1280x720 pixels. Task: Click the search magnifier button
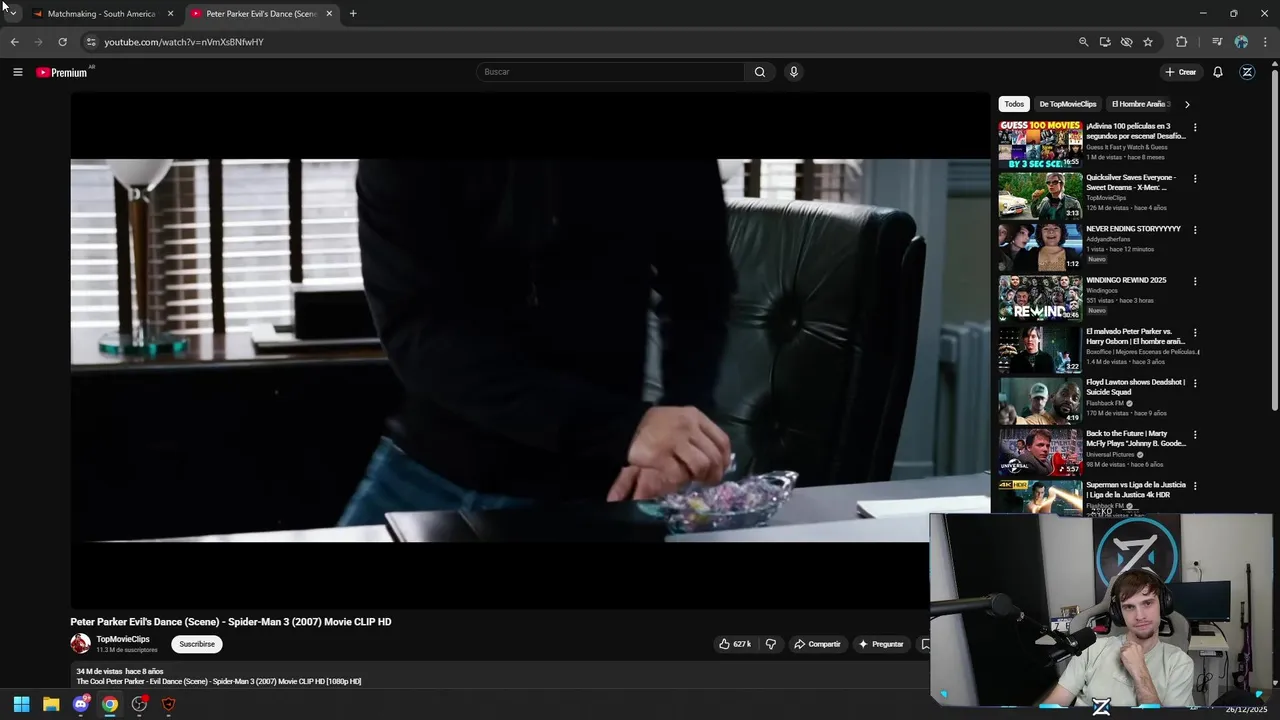pos(760,72)
